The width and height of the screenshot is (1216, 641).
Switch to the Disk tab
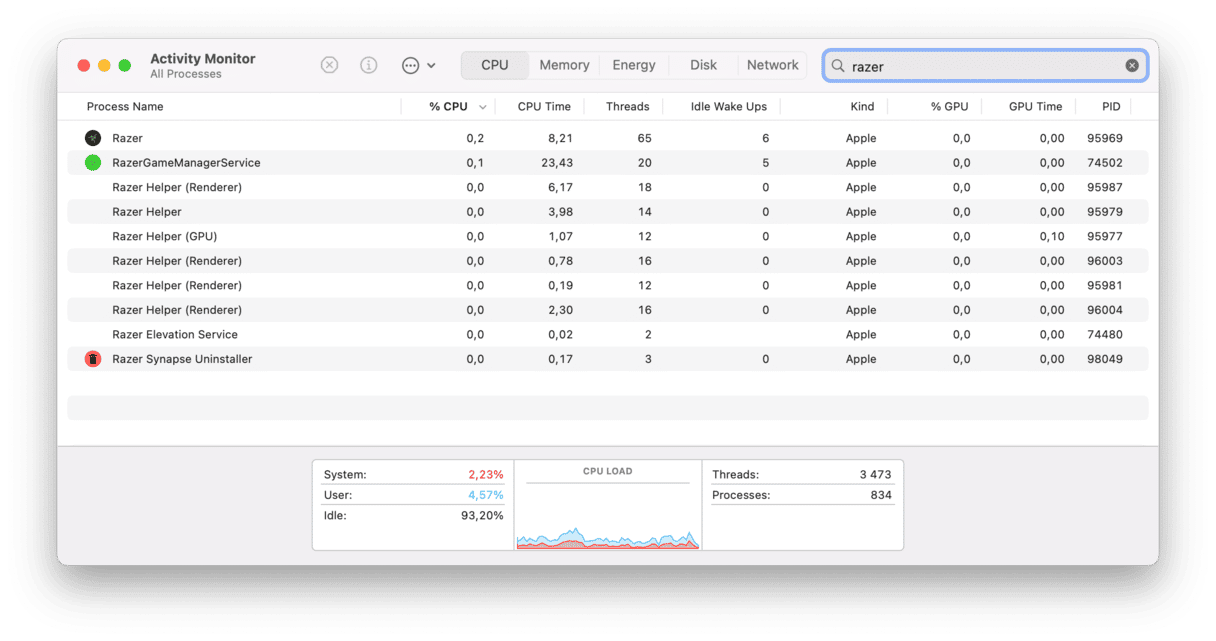click(x=703, y=65)
